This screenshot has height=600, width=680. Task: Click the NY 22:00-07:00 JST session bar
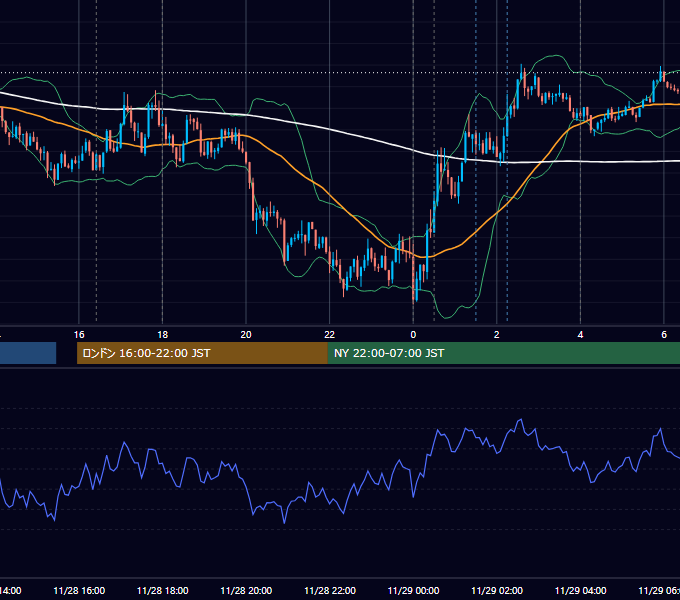503,353
